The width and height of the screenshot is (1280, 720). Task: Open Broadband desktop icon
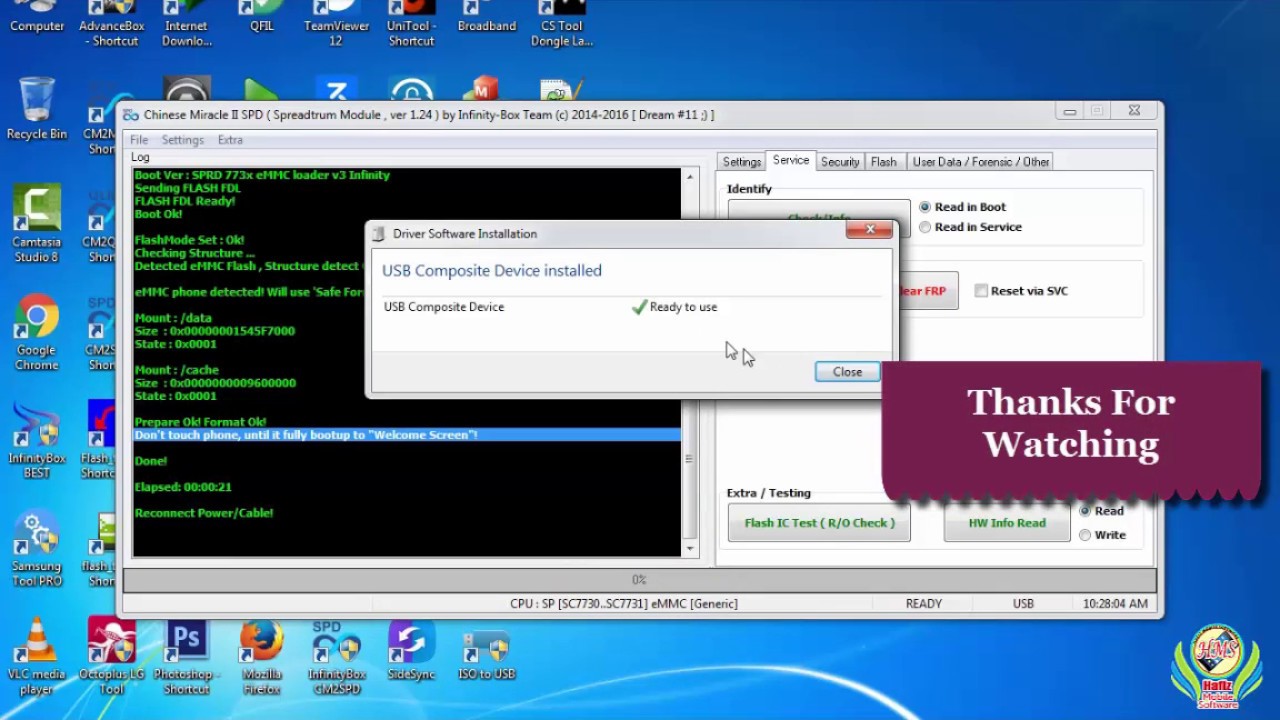click(x=487, y=17)
